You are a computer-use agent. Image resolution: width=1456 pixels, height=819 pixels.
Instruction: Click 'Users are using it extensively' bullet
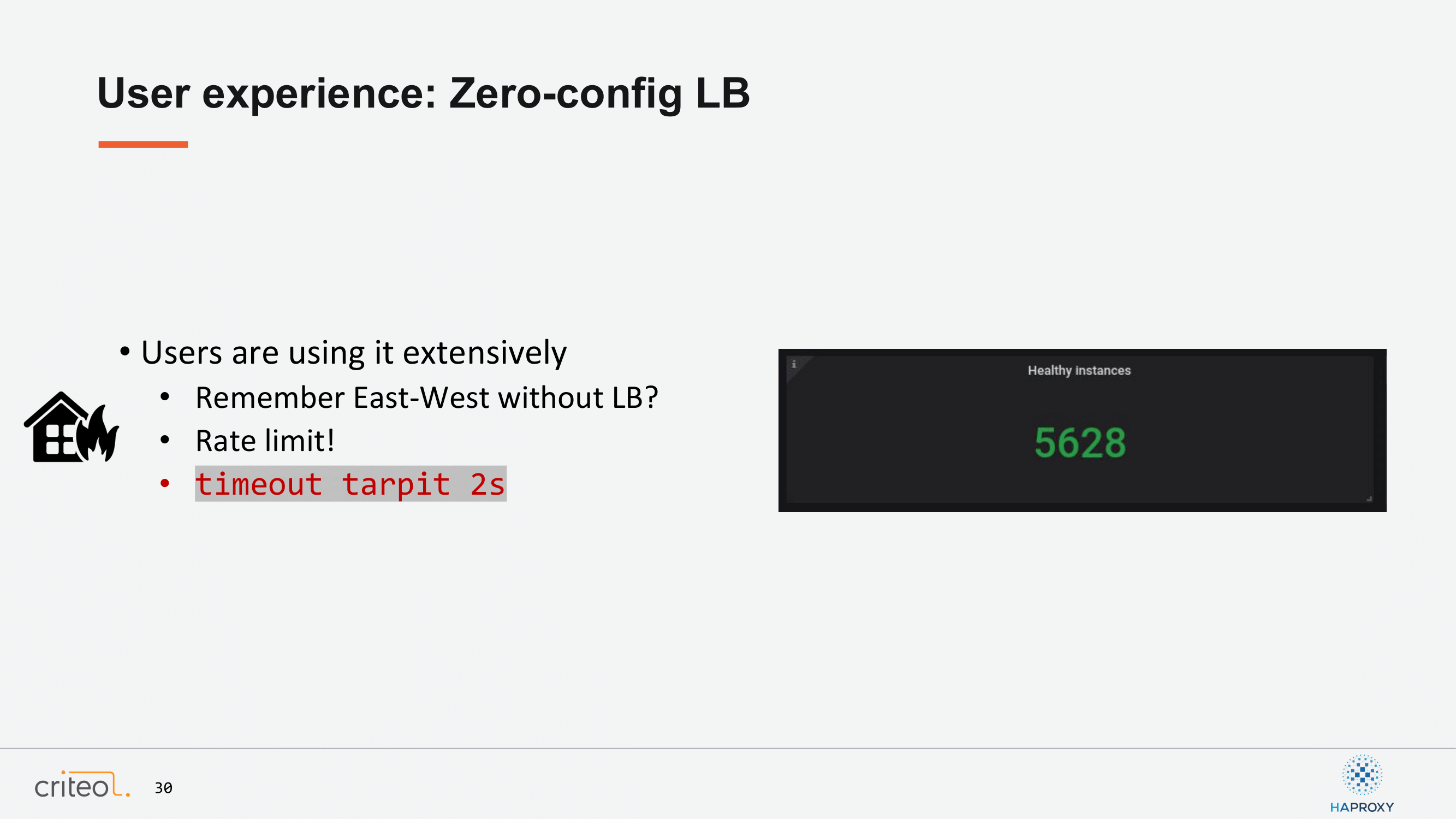353,353
